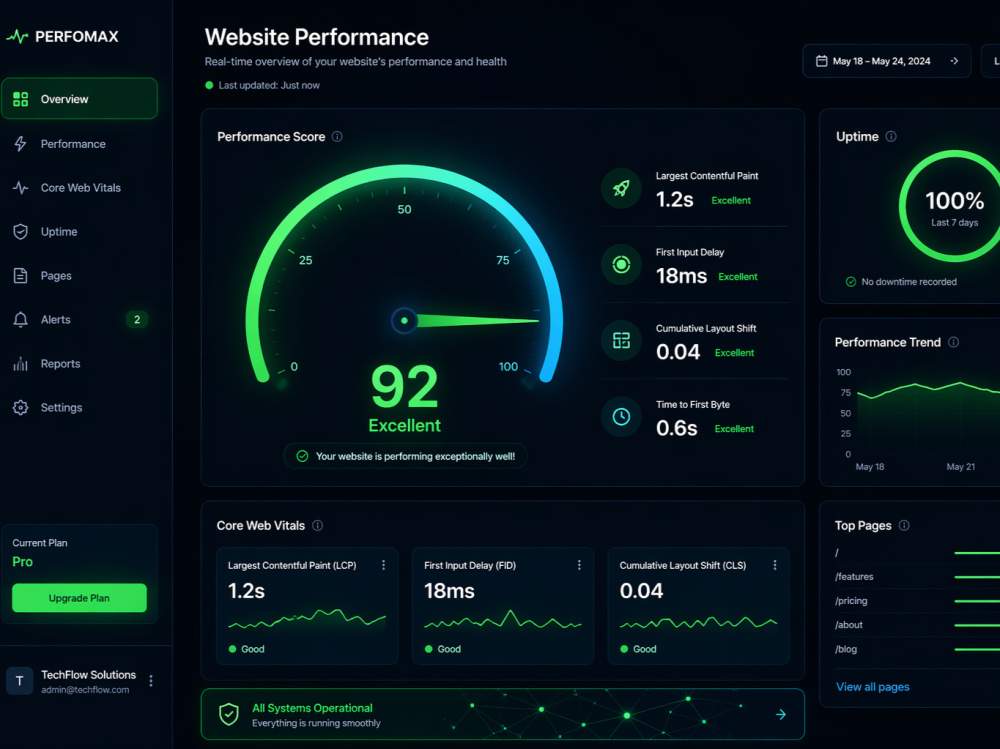Open info icon beside Top Pages

[904, 526]
